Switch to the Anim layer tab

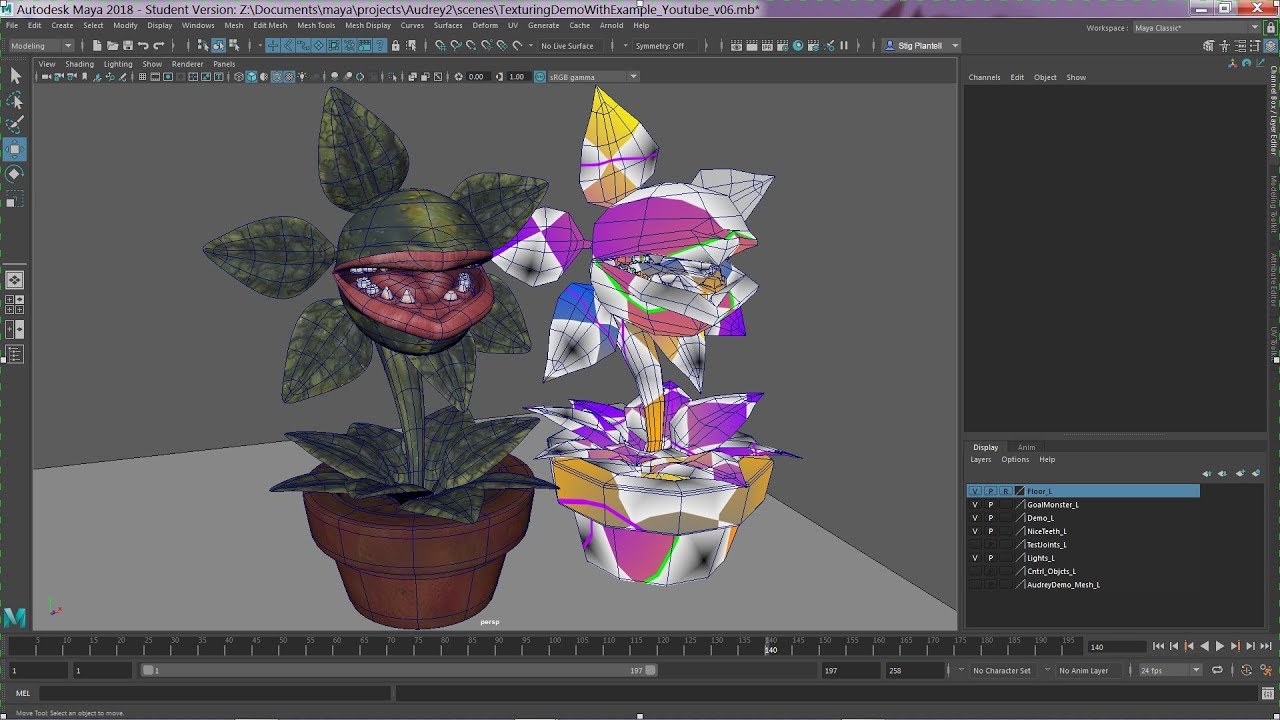point(1026,447)
